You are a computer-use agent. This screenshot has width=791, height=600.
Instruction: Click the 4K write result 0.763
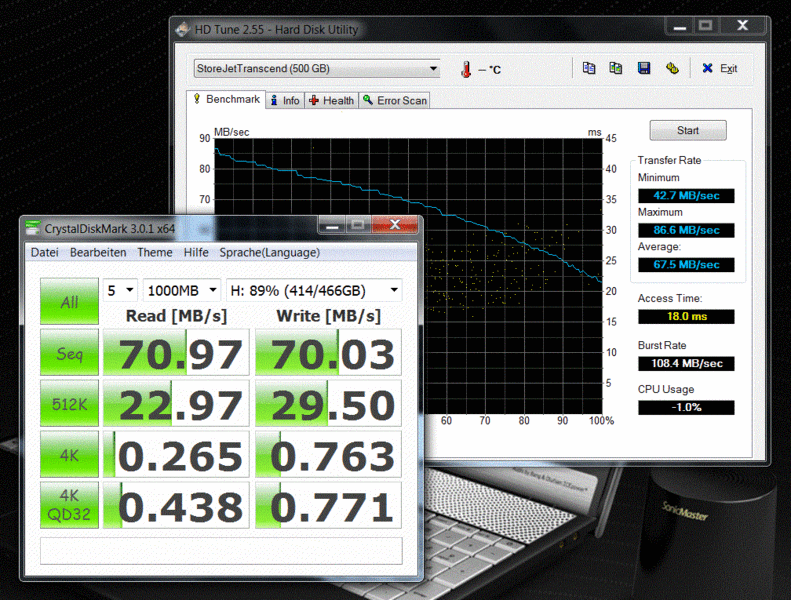pyautogui.click(x=328, y=454)
